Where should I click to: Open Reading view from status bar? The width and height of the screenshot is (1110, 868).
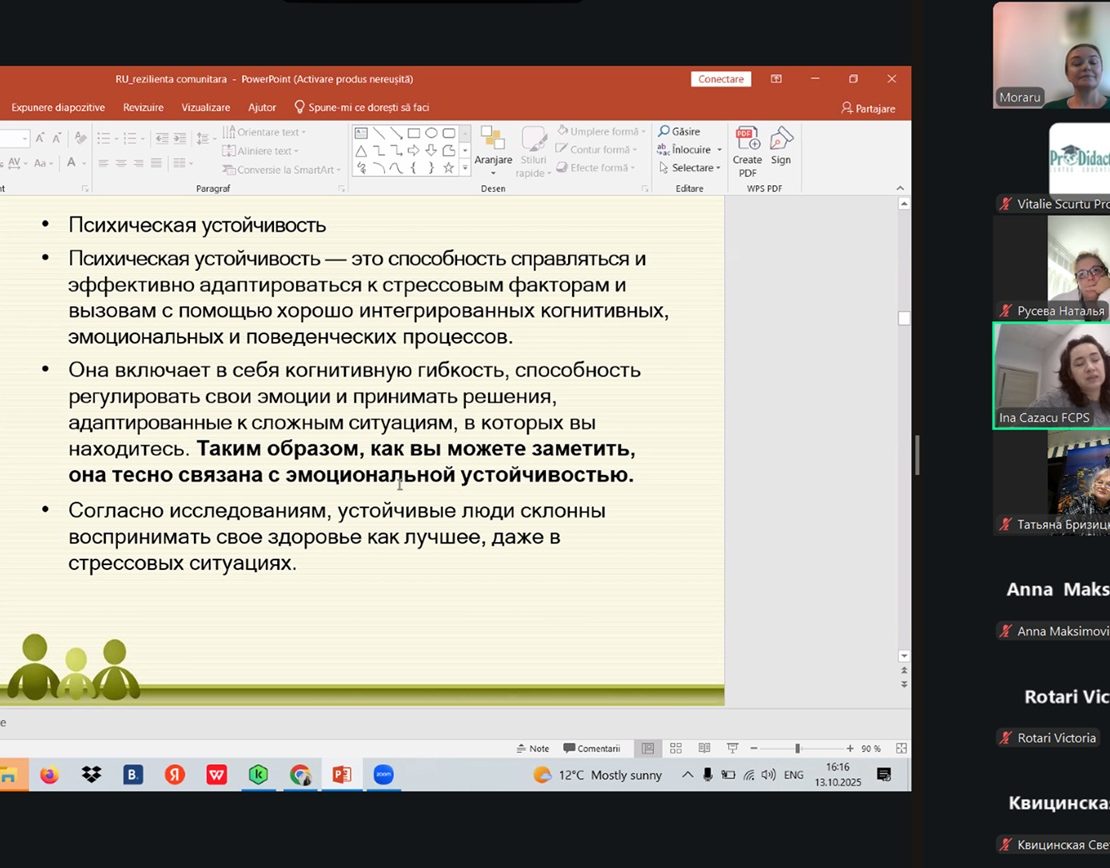[704, 748]
